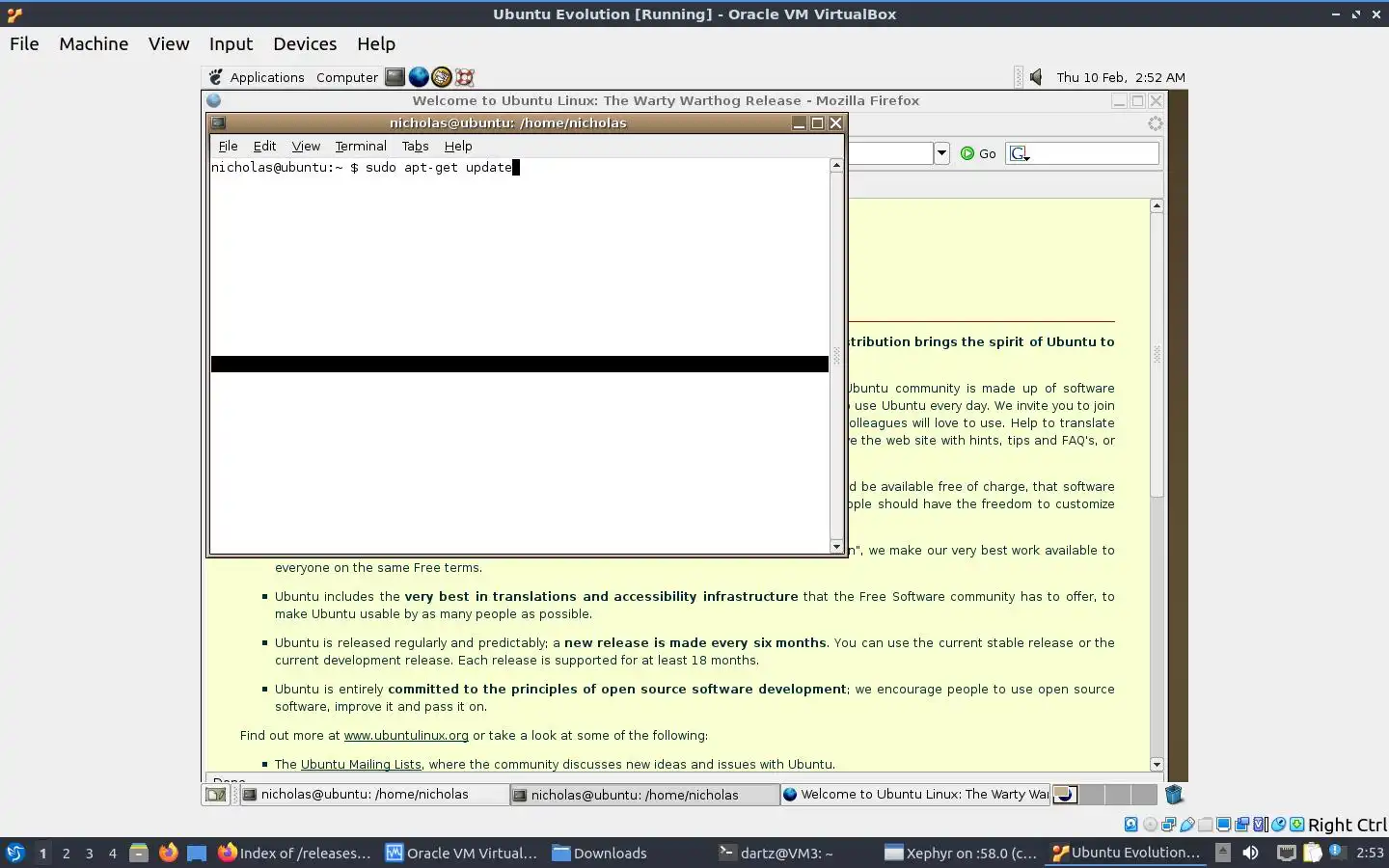Open the terminal File menu
The width and height of the screenshot is (1389, 868).
(228, 146)
